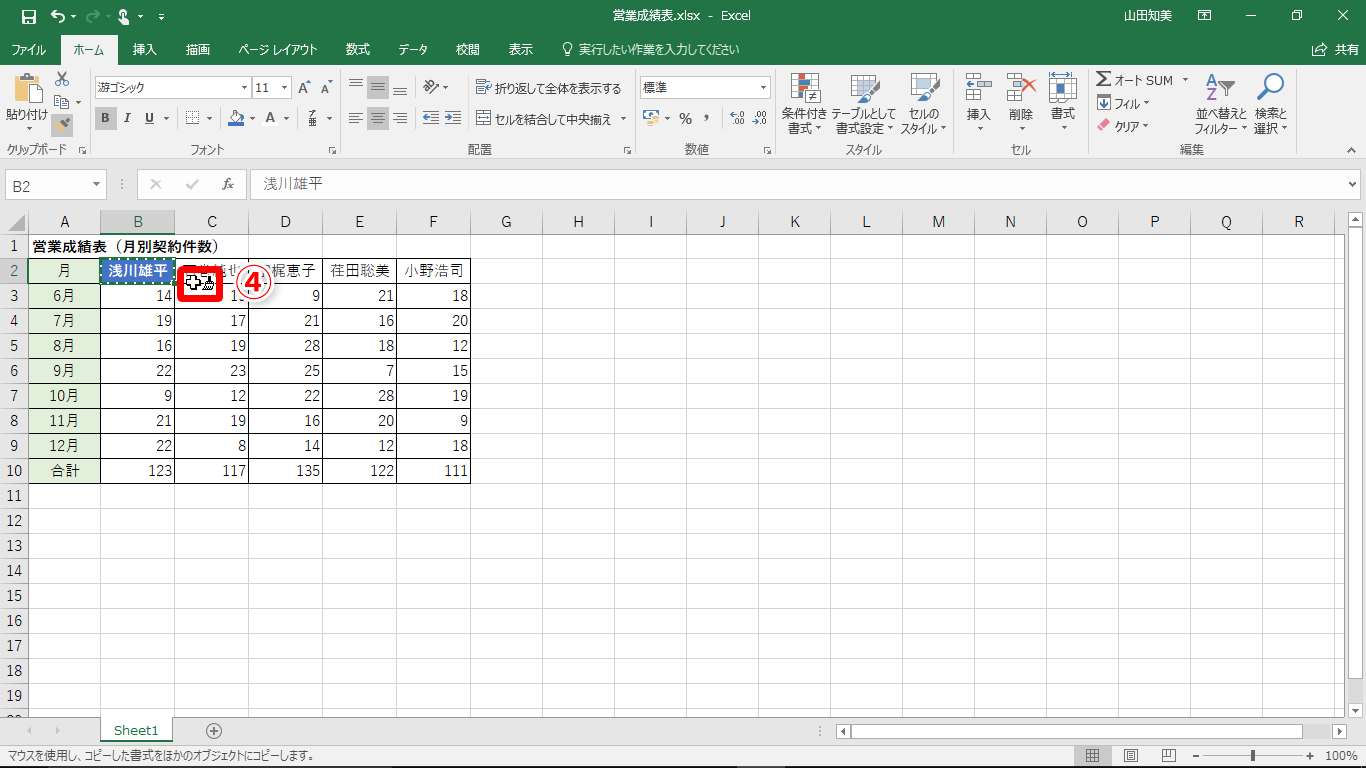Undo the last action
The height and width of the screenshot is (768, 1366).
[57, 16]
